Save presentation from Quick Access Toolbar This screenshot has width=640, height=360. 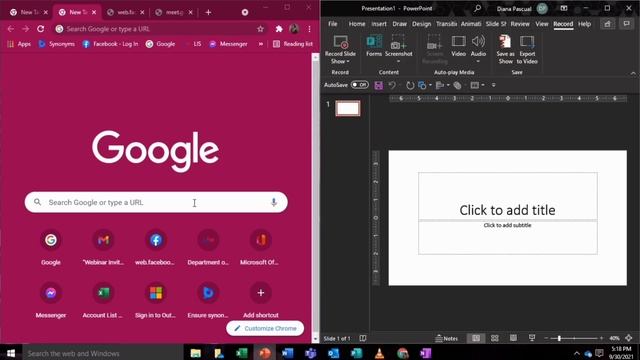click(x=379, y=85)
